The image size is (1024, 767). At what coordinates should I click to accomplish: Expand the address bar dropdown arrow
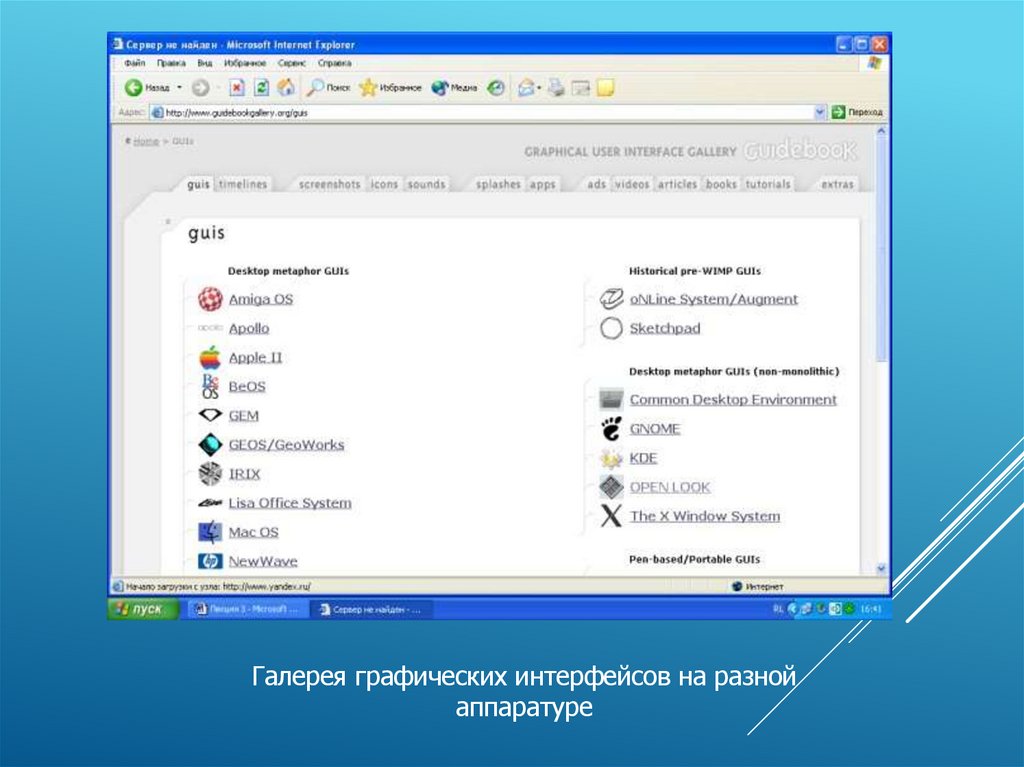820,112
